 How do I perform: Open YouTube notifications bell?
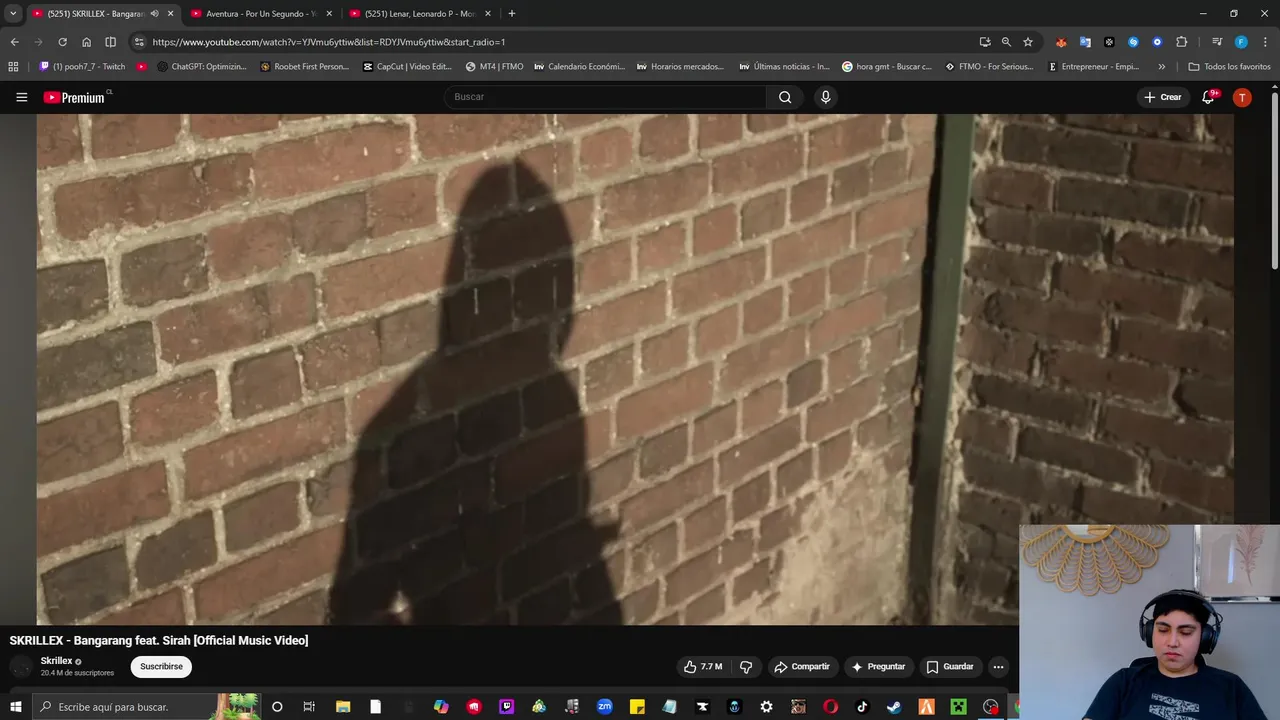pyautogui.click(x=1209, y=97)
